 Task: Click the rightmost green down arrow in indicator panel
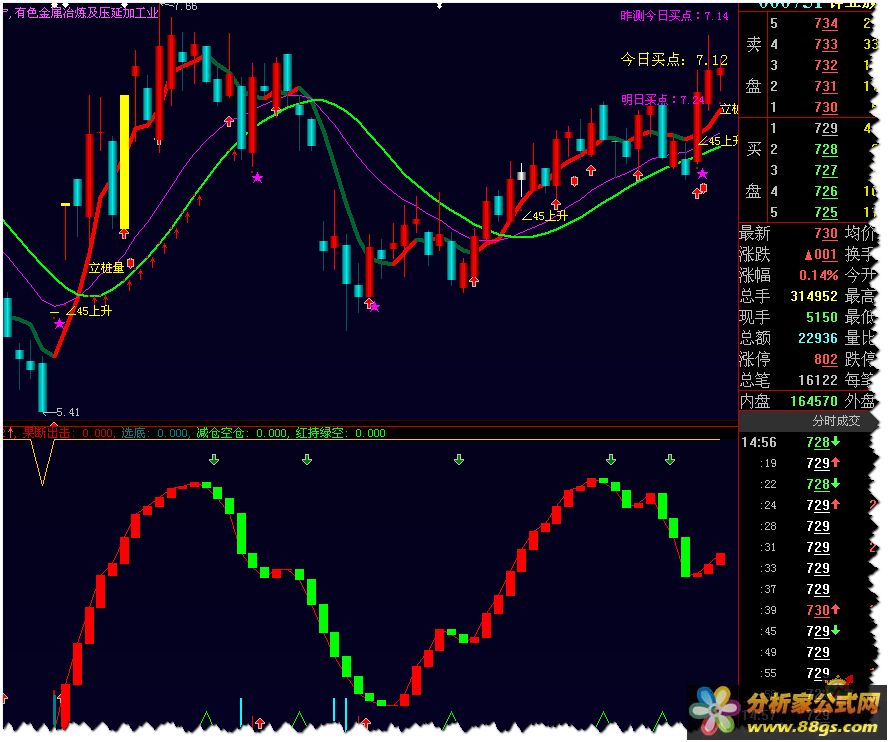click(670, 460)
